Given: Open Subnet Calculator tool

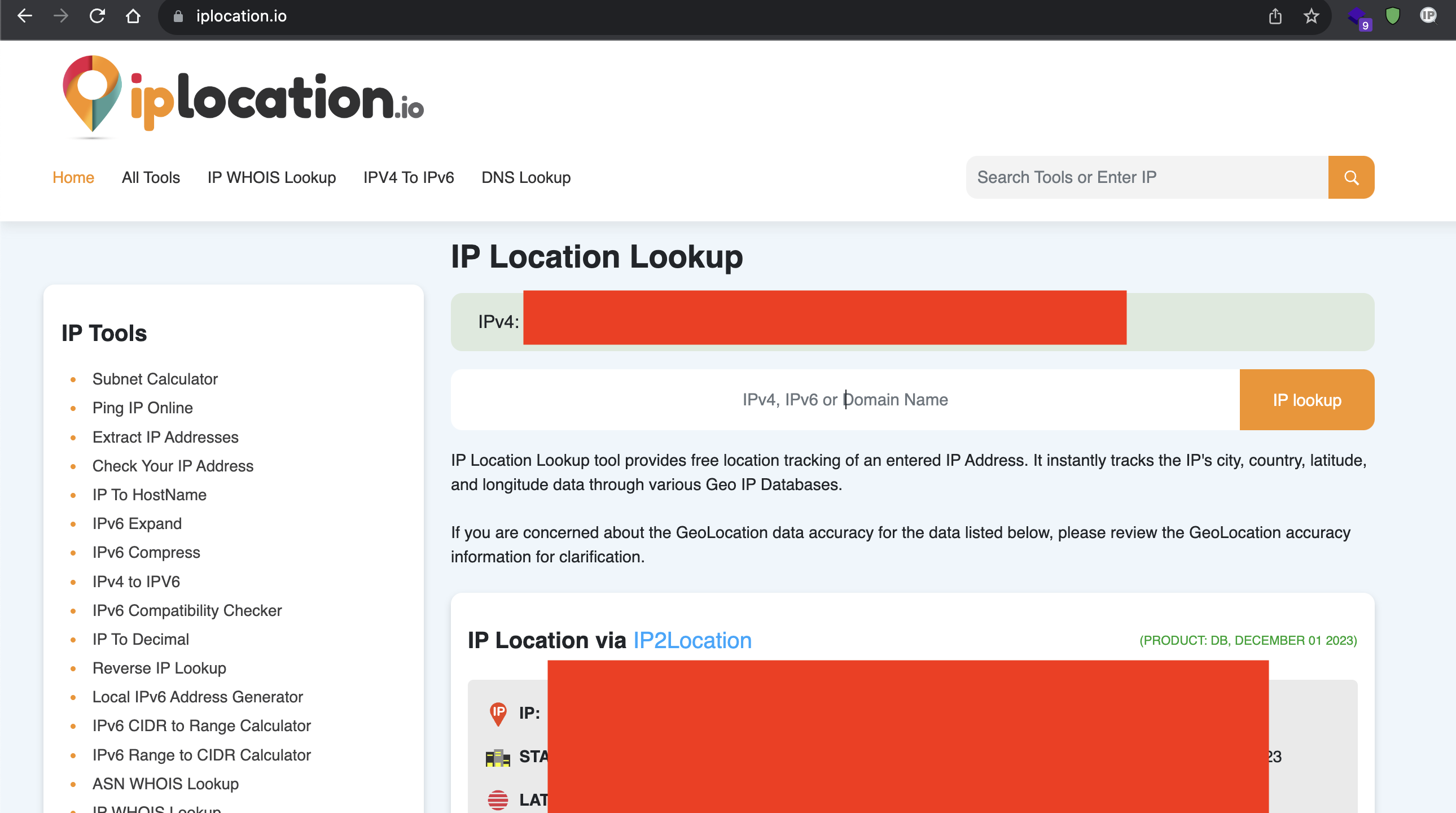Looking at the screenshot, I should tap(155, 379).
